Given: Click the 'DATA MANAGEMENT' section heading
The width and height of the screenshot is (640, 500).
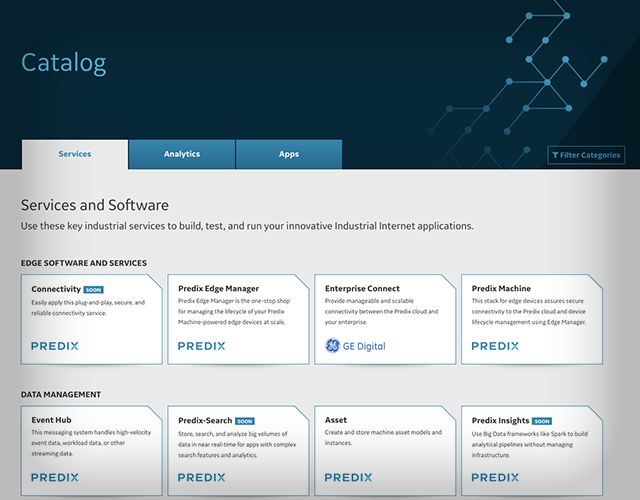Looking at the screenshot, I should click(x=61, y=394).
